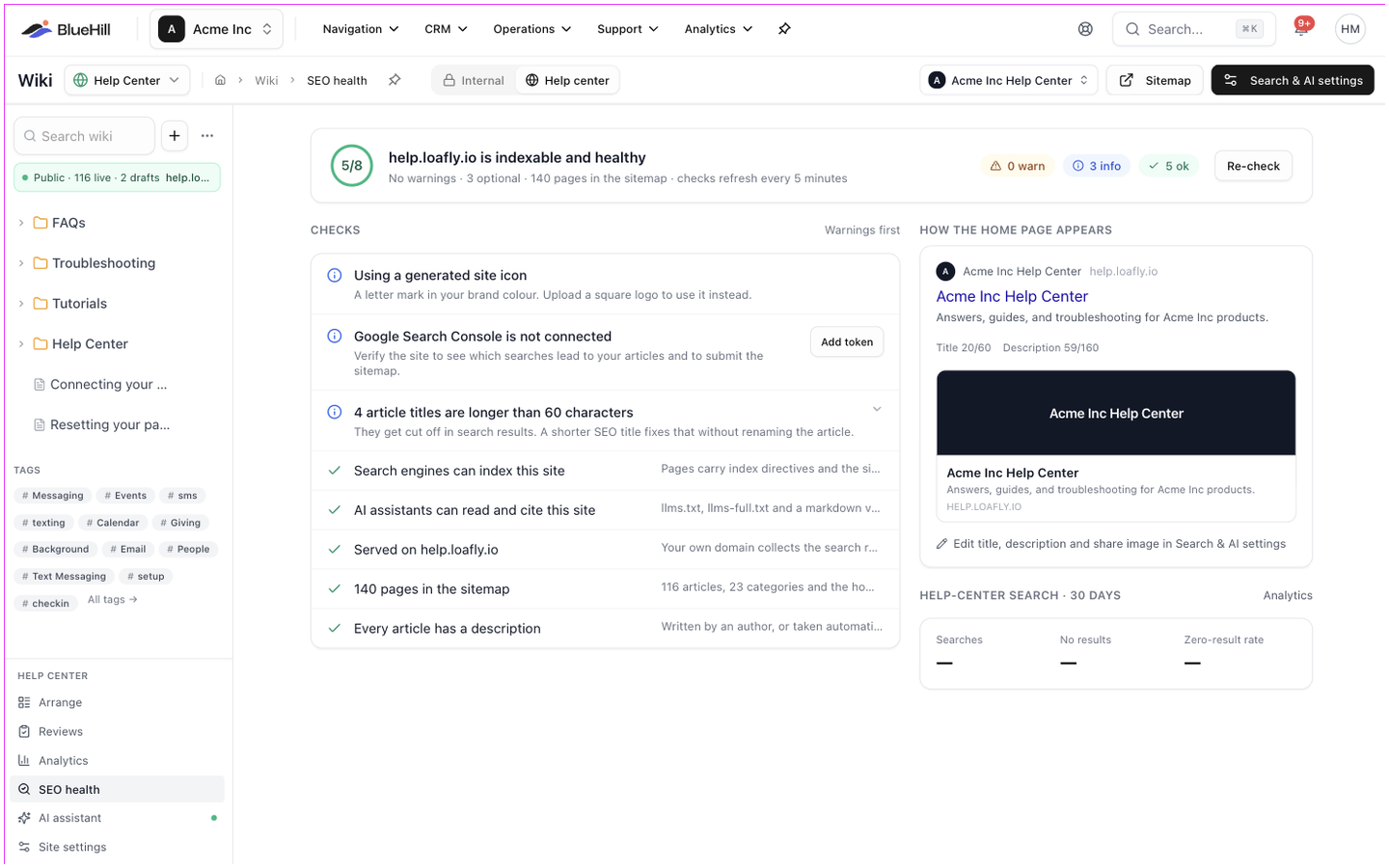Click the Re-check button
1389x868 pixels.
click(x=1253, y=166)
